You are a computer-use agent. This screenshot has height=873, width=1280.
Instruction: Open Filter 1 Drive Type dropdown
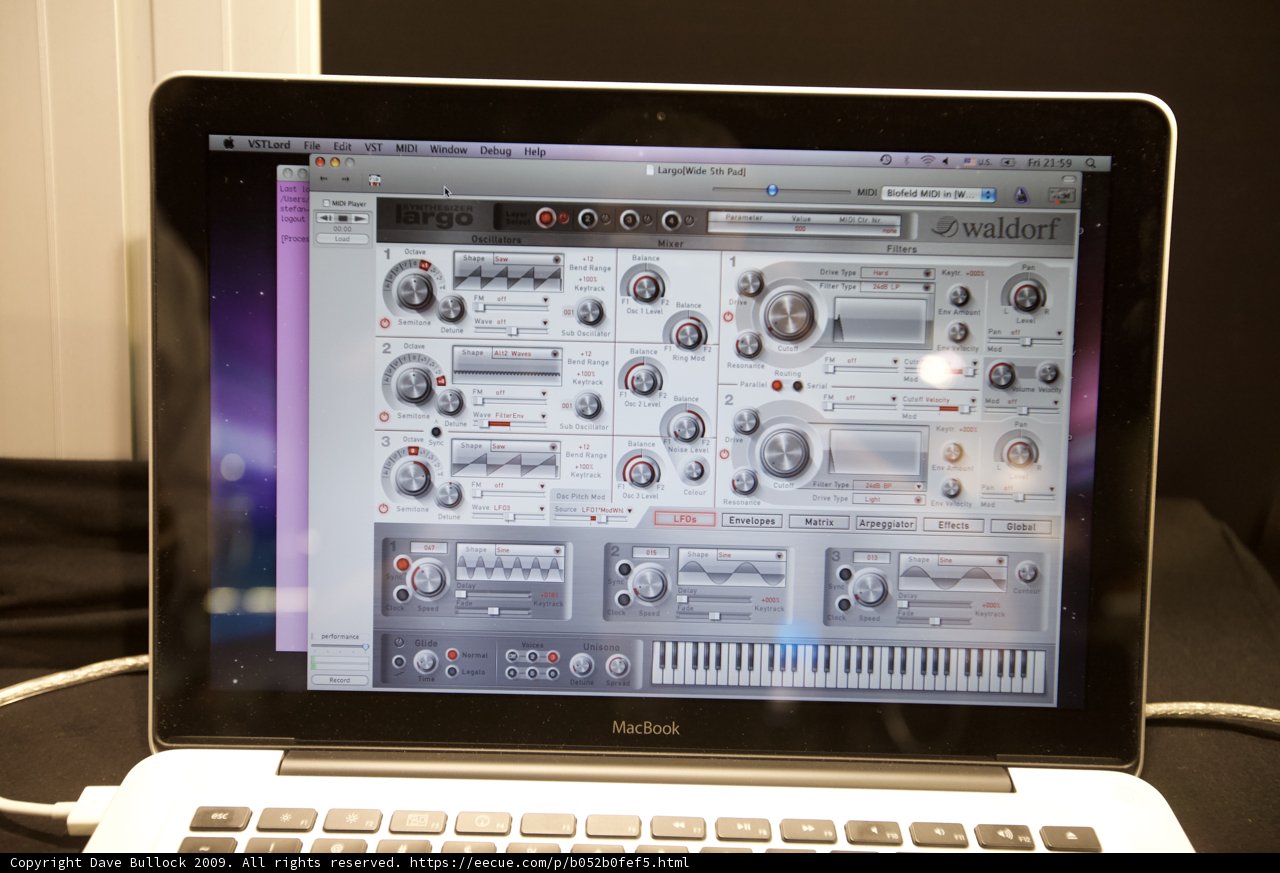click(x=896, y=273)
